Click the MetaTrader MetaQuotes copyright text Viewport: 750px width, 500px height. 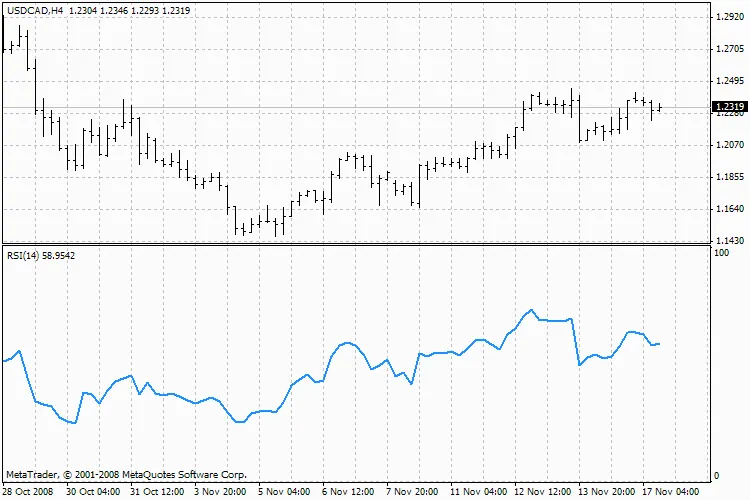pos(126,474)
